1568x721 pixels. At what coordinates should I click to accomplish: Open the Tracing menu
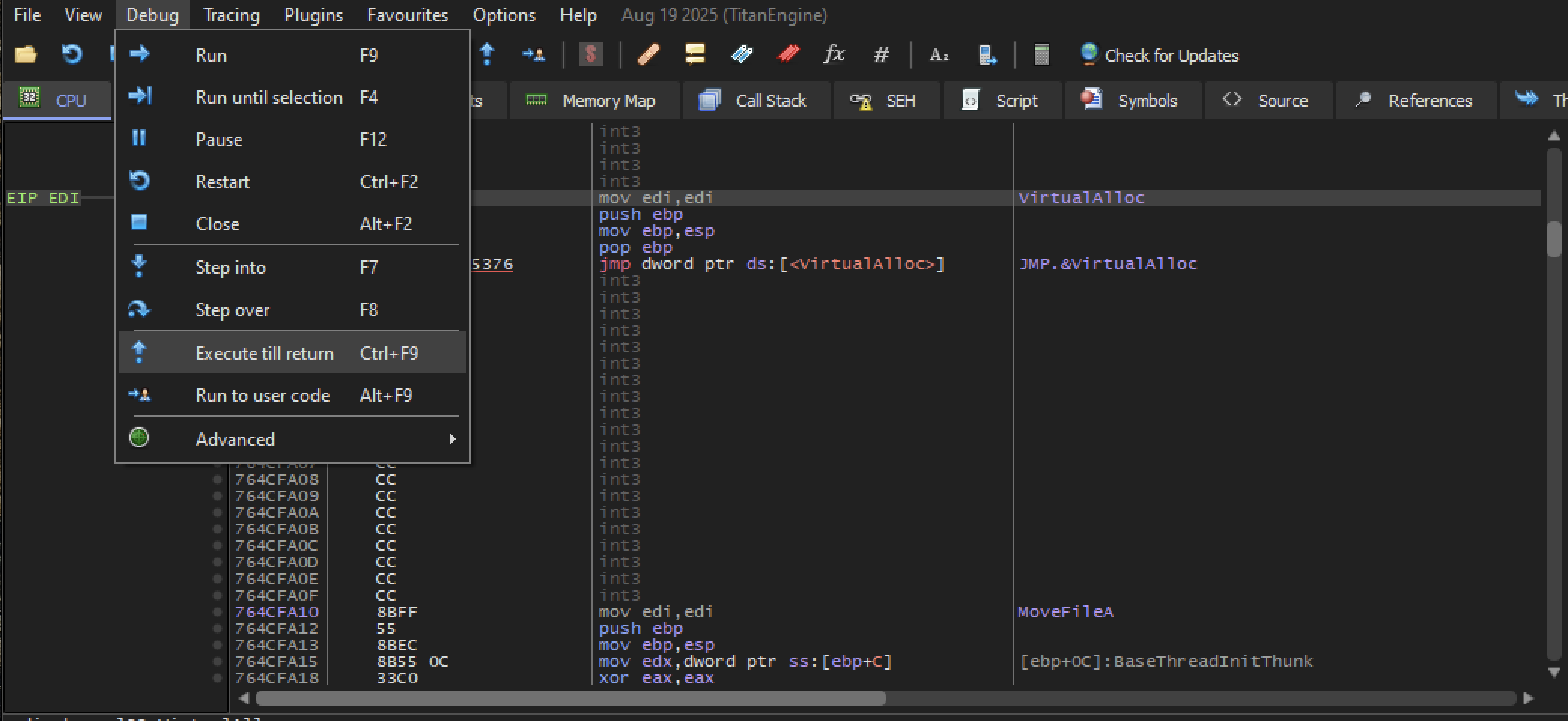232,15
